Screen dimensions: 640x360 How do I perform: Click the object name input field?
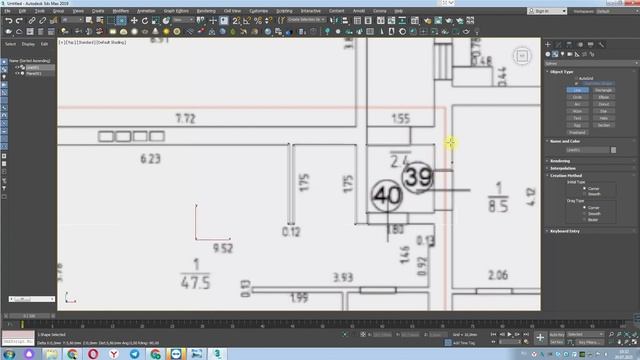[587, 150]
